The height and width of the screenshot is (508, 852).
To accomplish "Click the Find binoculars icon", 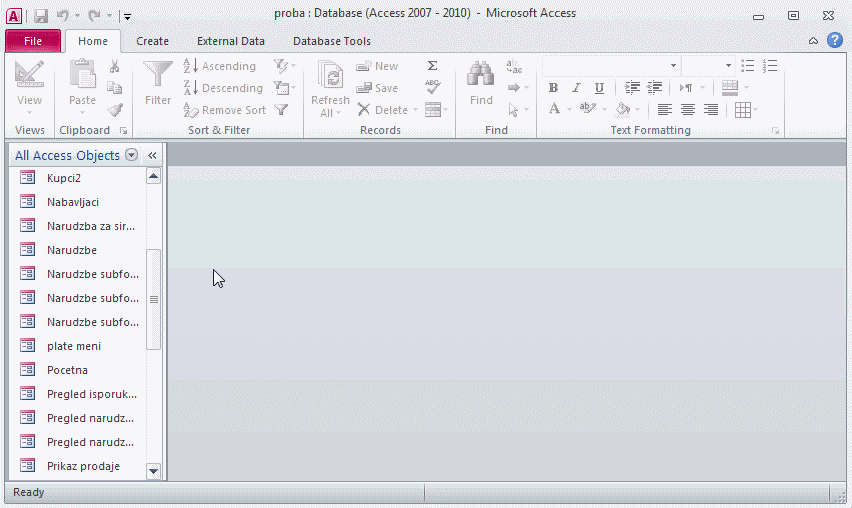I will [x=481, y=74].
